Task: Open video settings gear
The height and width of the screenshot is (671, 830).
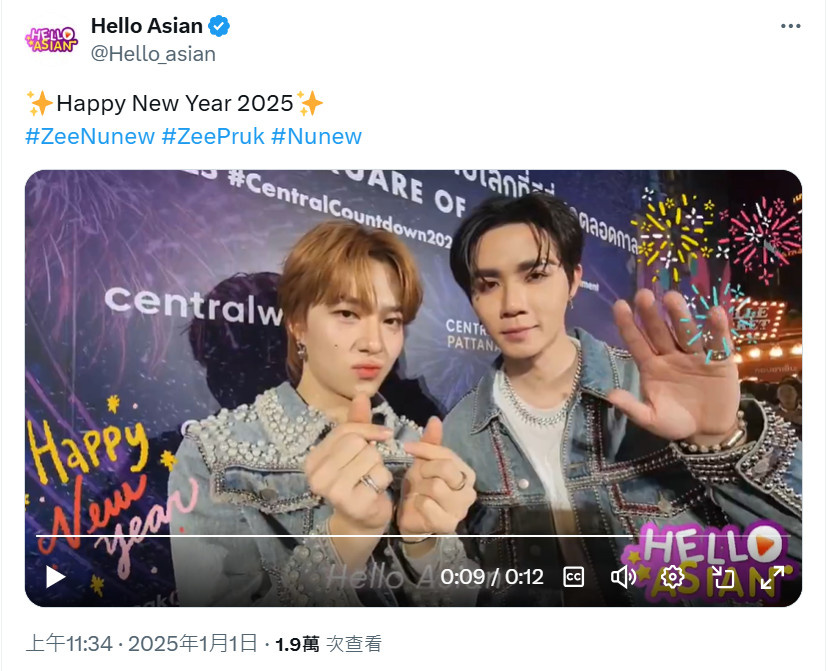Action: [x=672, y=577]
